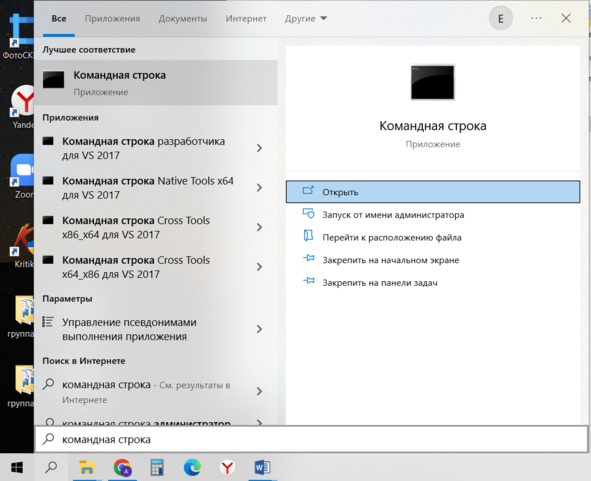Click Перейти к расположению файла

pos(392,237)
